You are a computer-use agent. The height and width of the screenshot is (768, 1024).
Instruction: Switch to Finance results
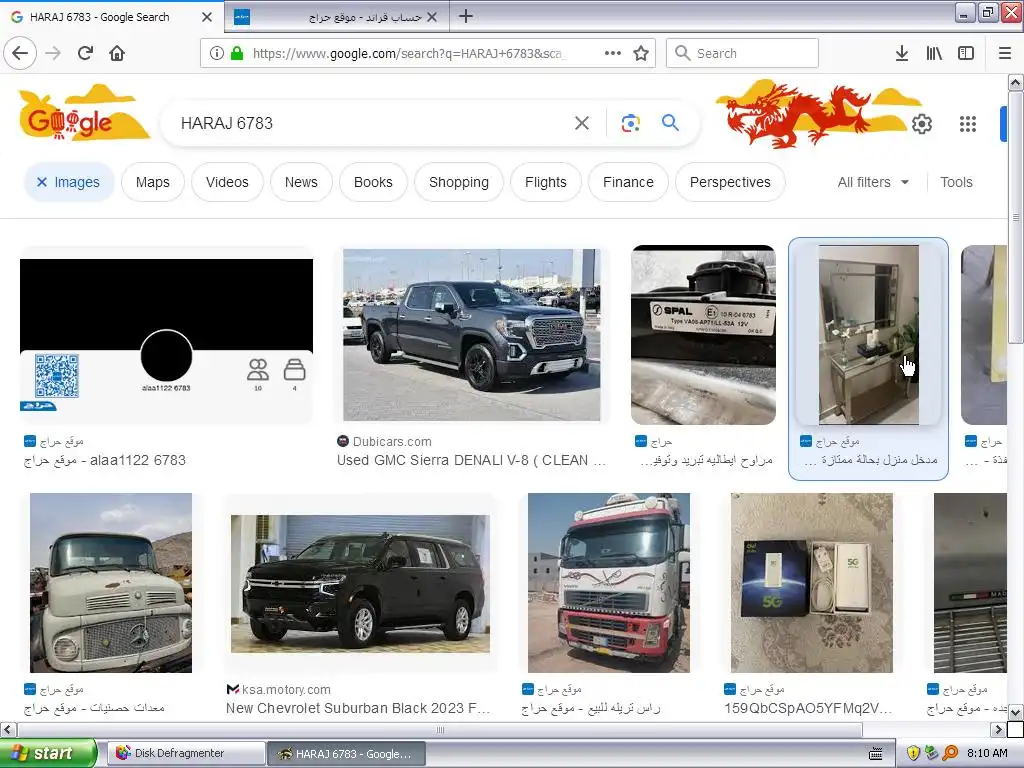[628, 182]
